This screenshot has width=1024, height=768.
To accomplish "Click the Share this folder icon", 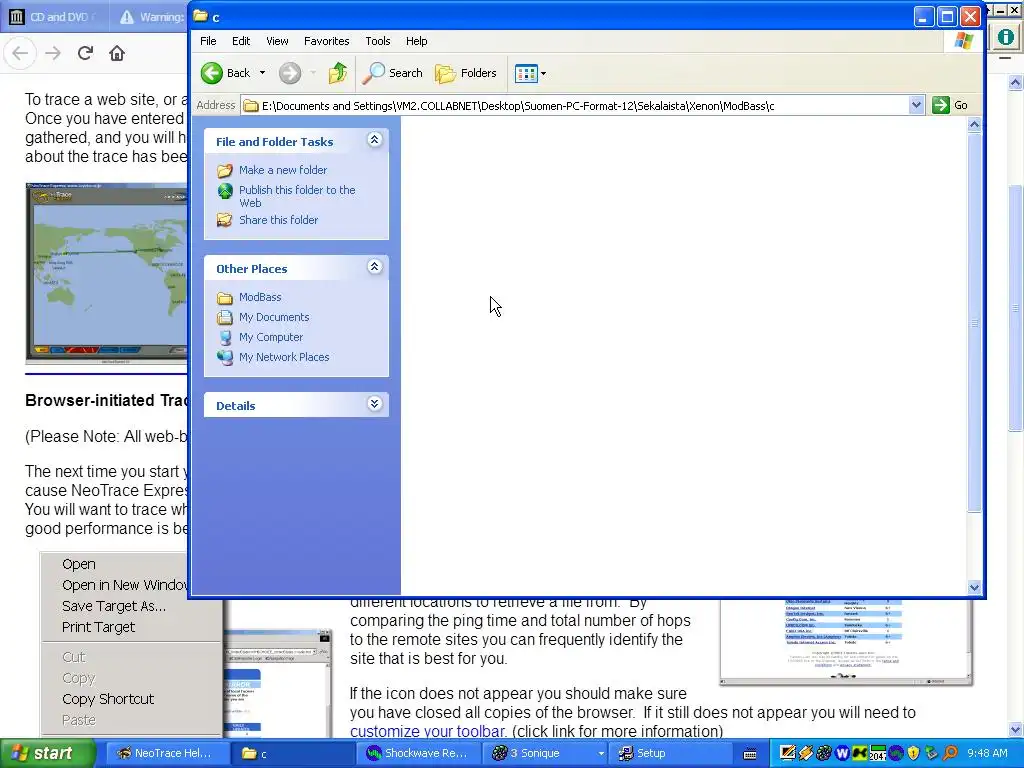I will pos(225,220).
